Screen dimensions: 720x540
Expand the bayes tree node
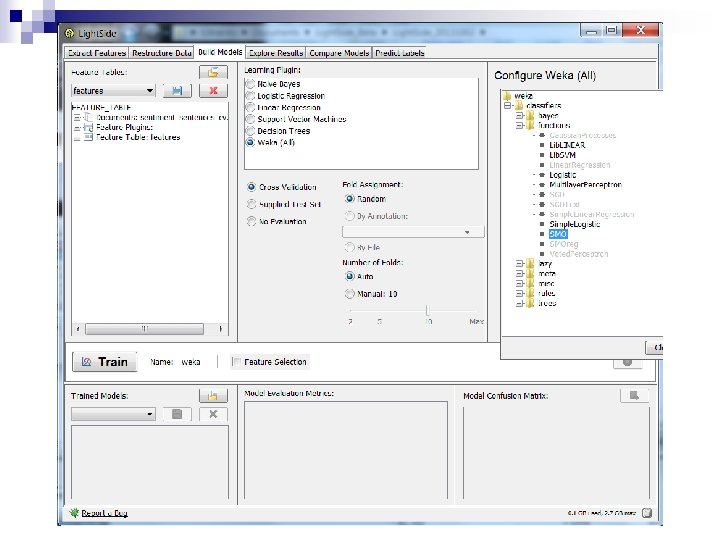(x=519, y=115)
